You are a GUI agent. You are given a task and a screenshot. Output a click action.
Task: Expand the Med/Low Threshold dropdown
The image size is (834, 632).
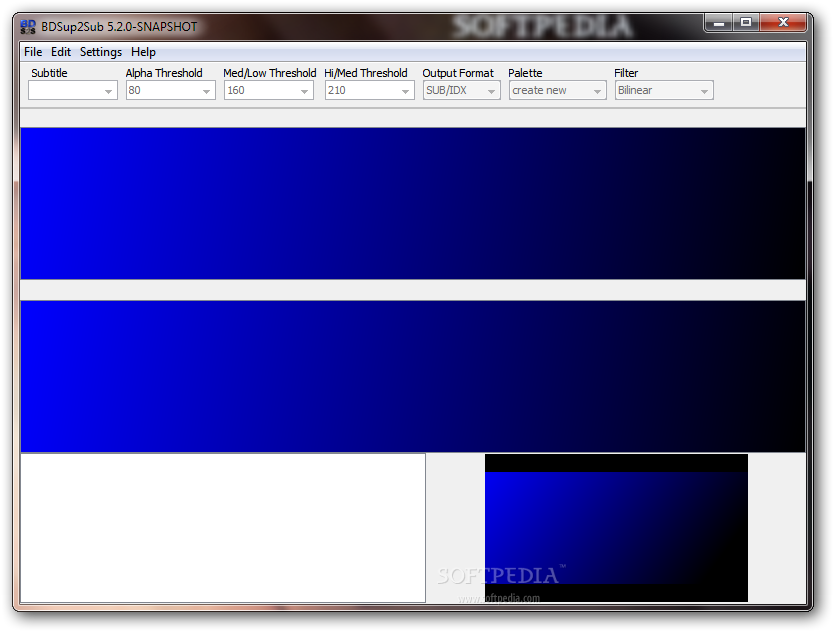(269, 90)
